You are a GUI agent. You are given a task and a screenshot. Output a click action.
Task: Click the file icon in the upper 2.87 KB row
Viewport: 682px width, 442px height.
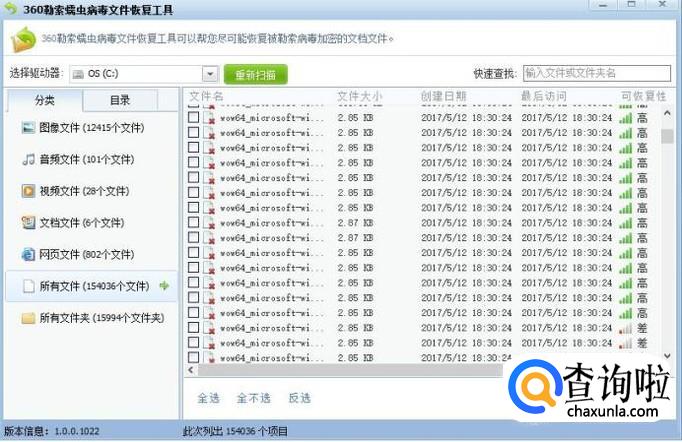tap(210, 223)
